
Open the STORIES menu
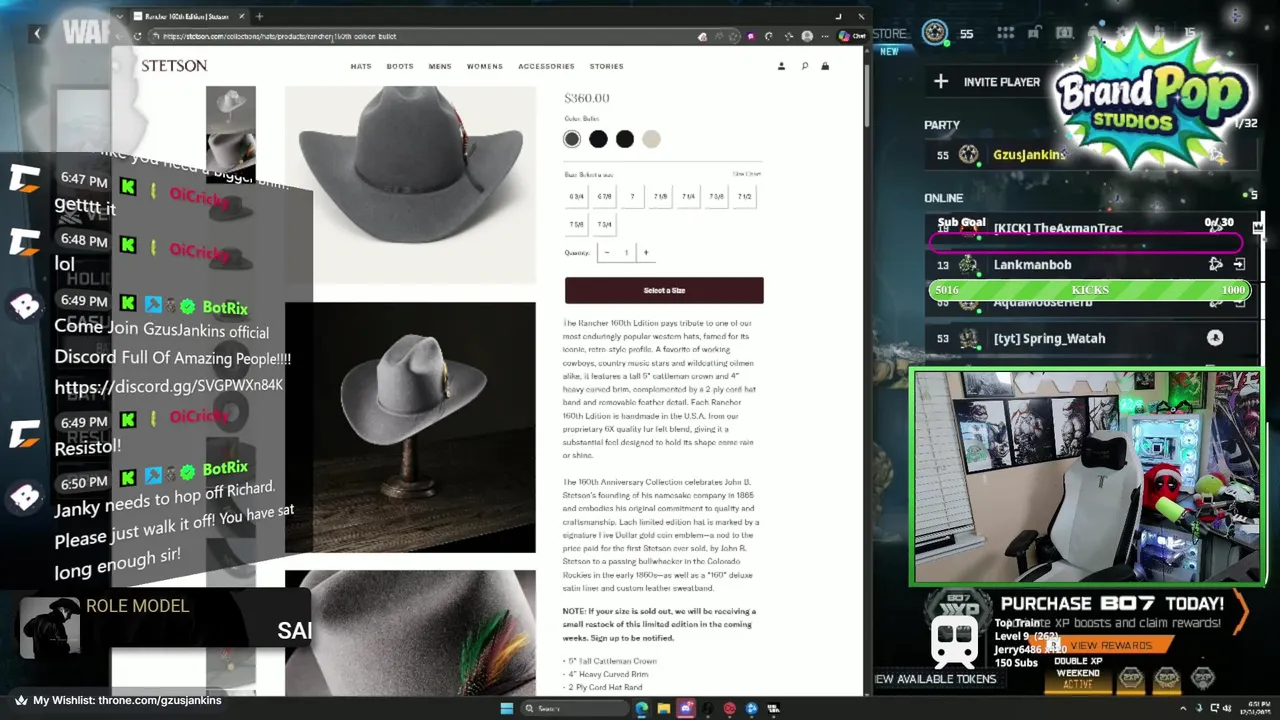(x=607, y=66)
